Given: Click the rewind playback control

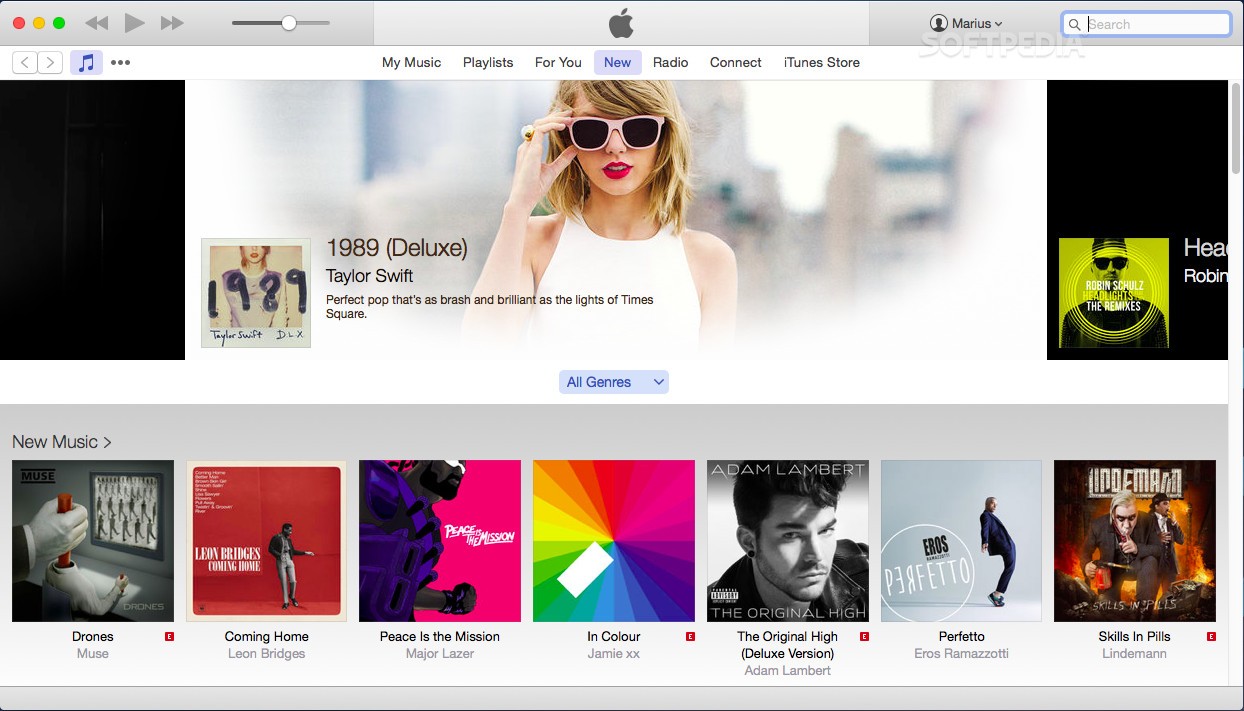Looking at the screenshot, I should click(96, 22).
